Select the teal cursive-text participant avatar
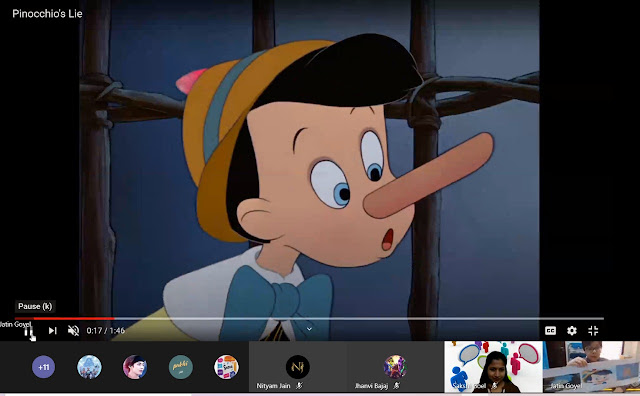640x396 pixels. pyautogui.click(x=180, y=367)
